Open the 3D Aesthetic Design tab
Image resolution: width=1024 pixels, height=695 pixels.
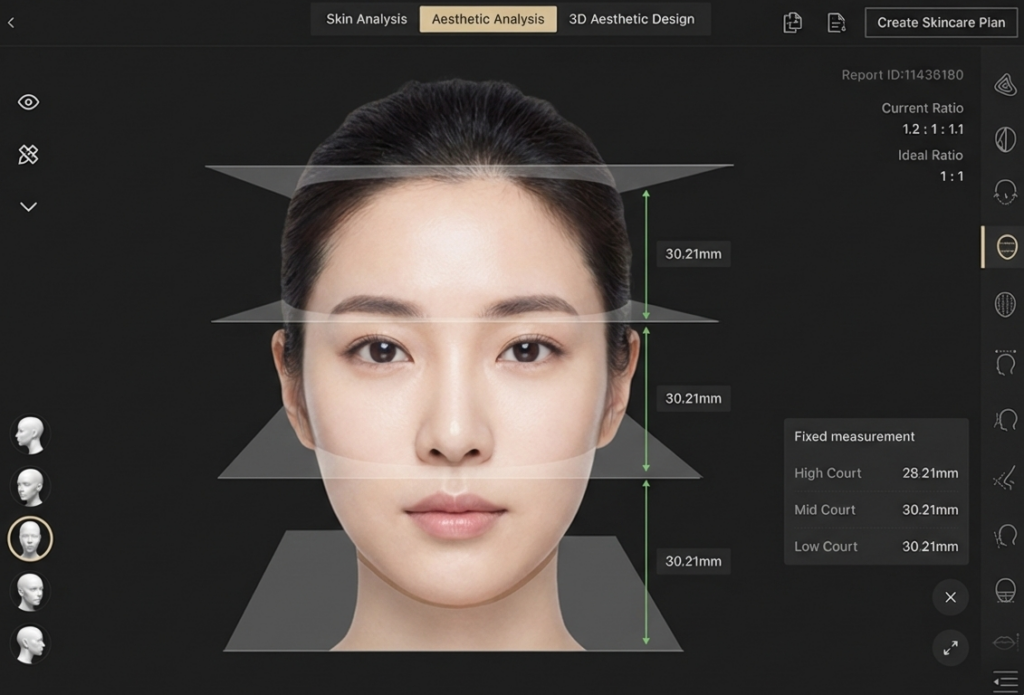click(x=631, y=19)
